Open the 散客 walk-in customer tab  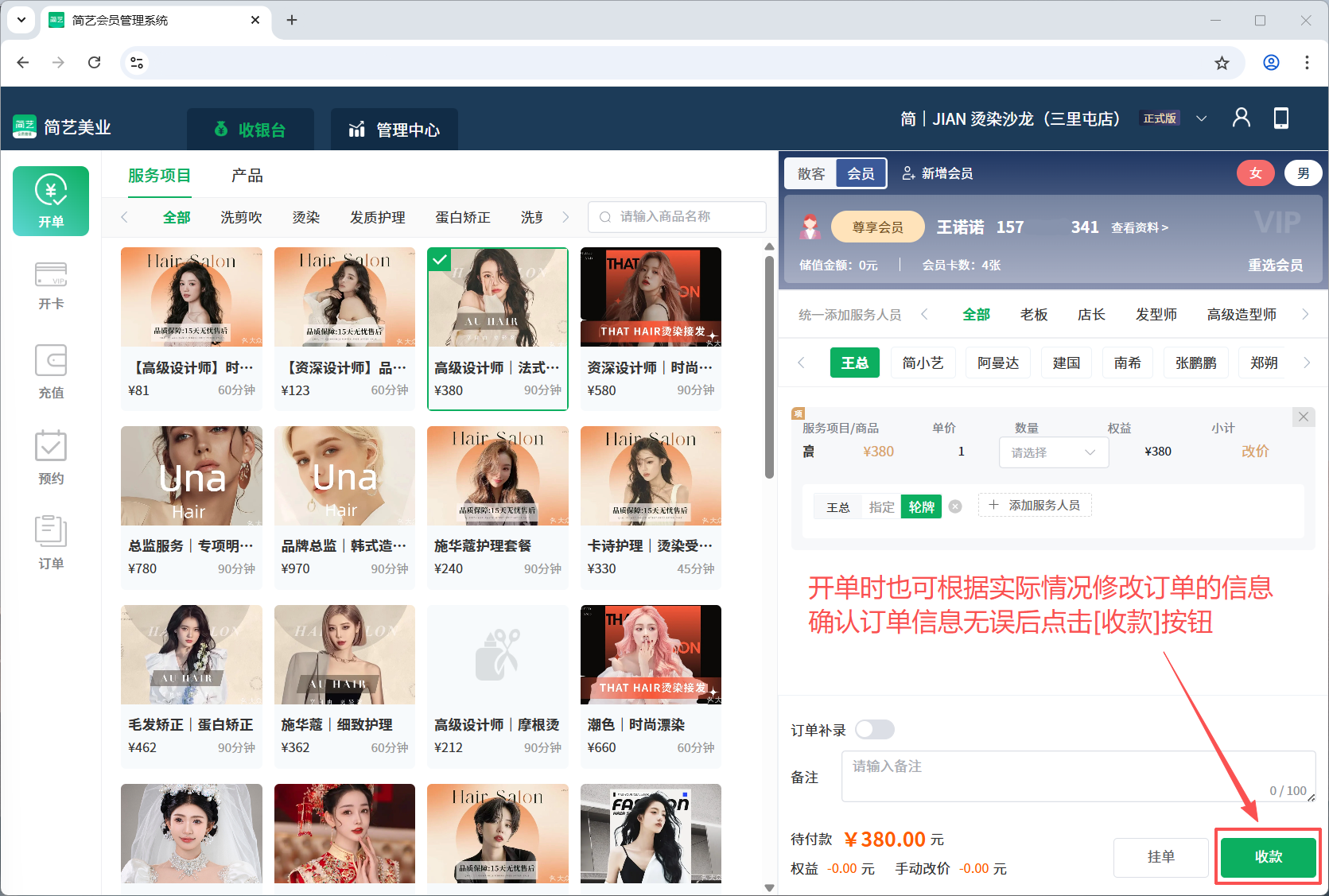pos(810,173)
